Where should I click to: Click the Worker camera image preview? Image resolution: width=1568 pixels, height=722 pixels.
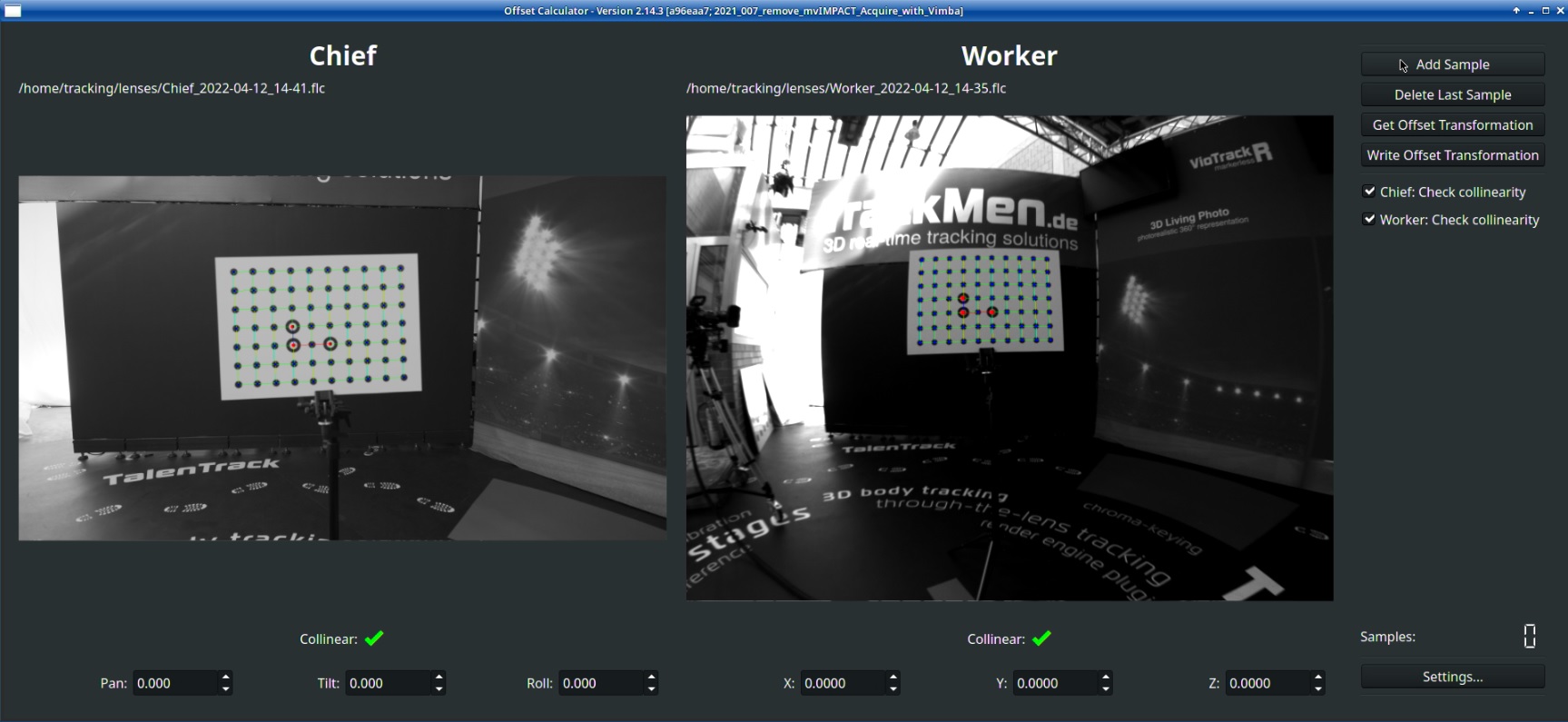[1010, 358]
